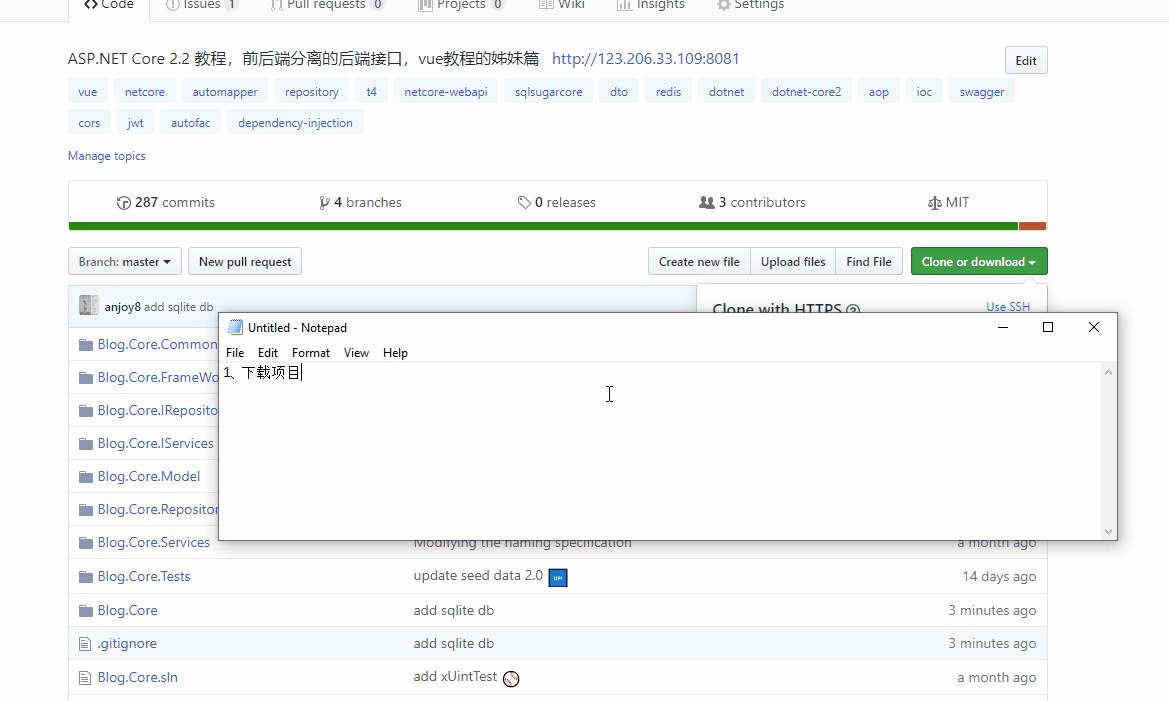This screenshot has height=701, width=1169.
Task: Click the MIT license scale icon
Action: (x=934, y=203)
